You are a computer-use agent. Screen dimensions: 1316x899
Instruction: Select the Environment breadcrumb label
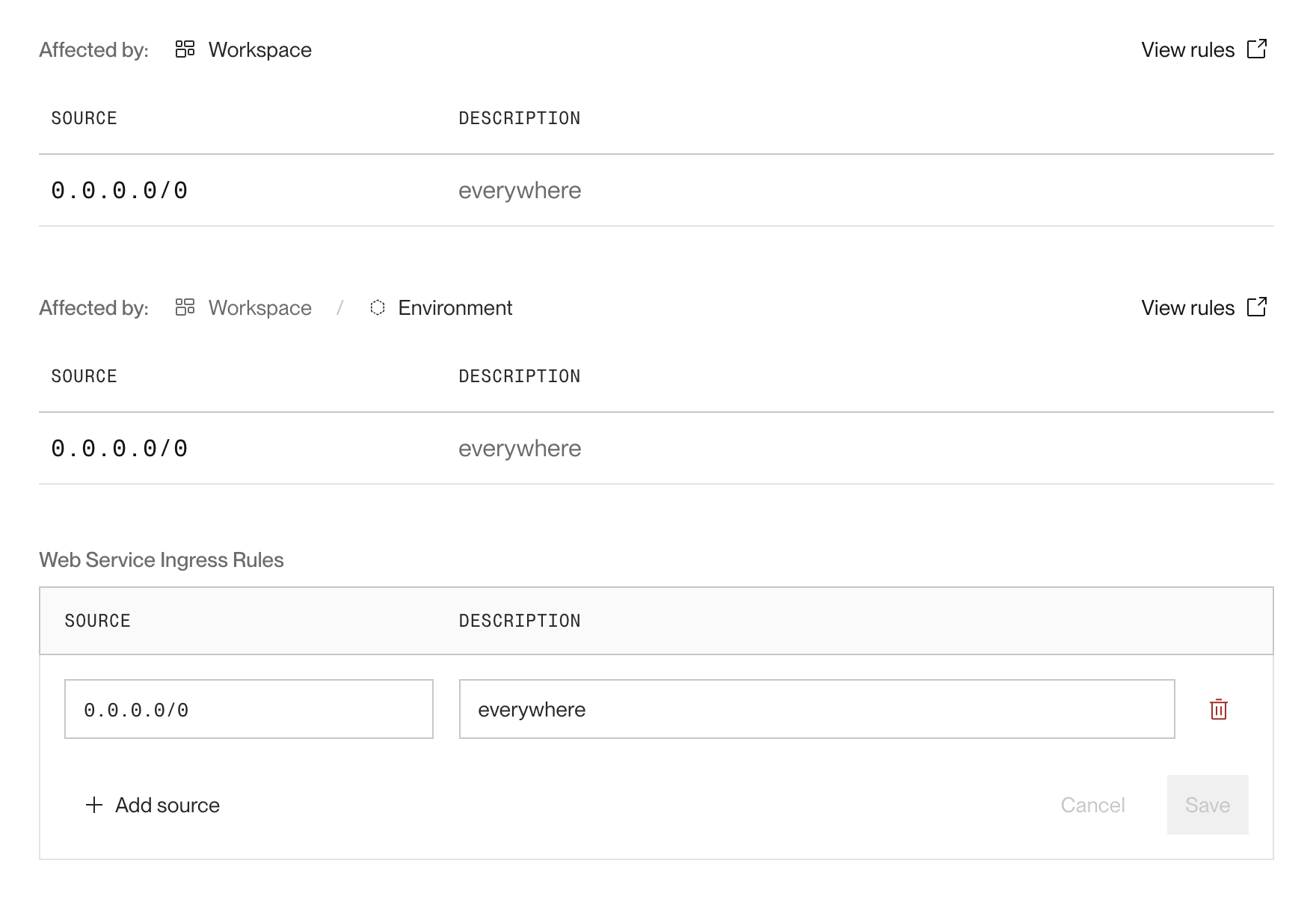pyautogui.click(x=455, y=307)
